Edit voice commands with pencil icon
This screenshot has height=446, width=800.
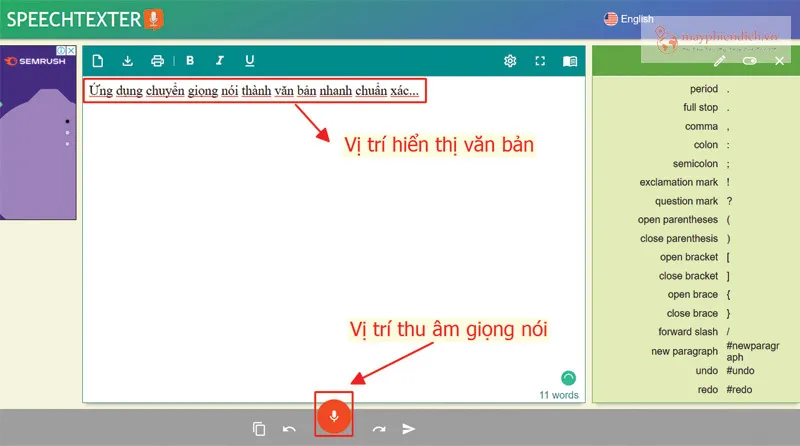coord(719,61)
